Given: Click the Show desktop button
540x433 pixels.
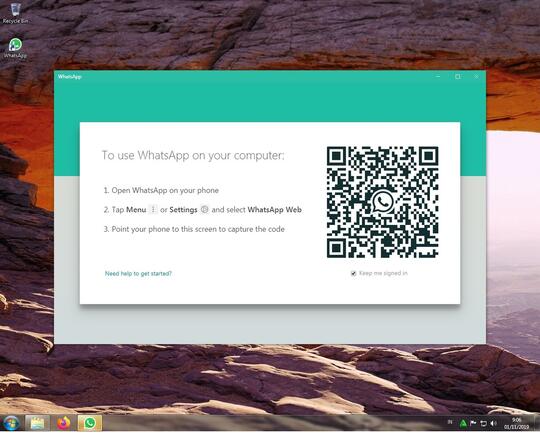Looking at the screenshot, I should click(x=536, y=423).
